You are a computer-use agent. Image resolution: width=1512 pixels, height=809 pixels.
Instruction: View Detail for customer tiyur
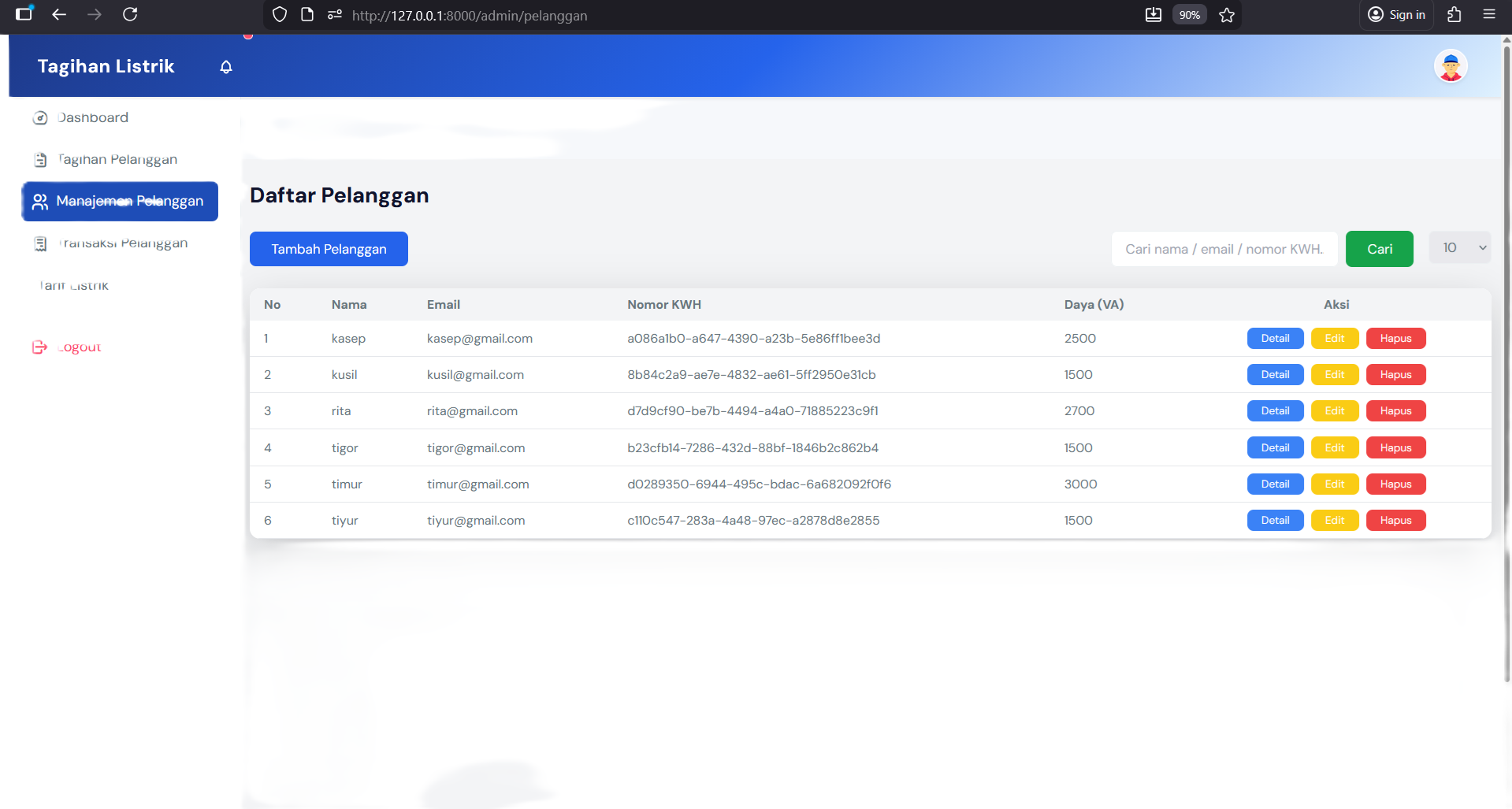tap(1275, 521)
